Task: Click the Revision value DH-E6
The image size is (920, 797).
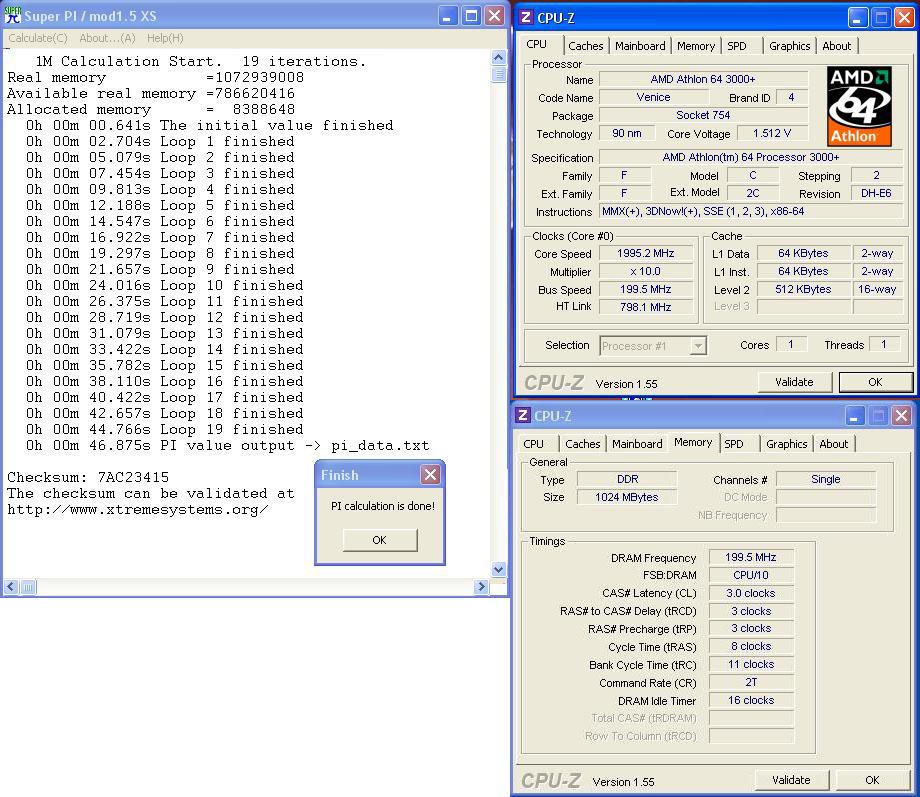Action: pos(877,194)
